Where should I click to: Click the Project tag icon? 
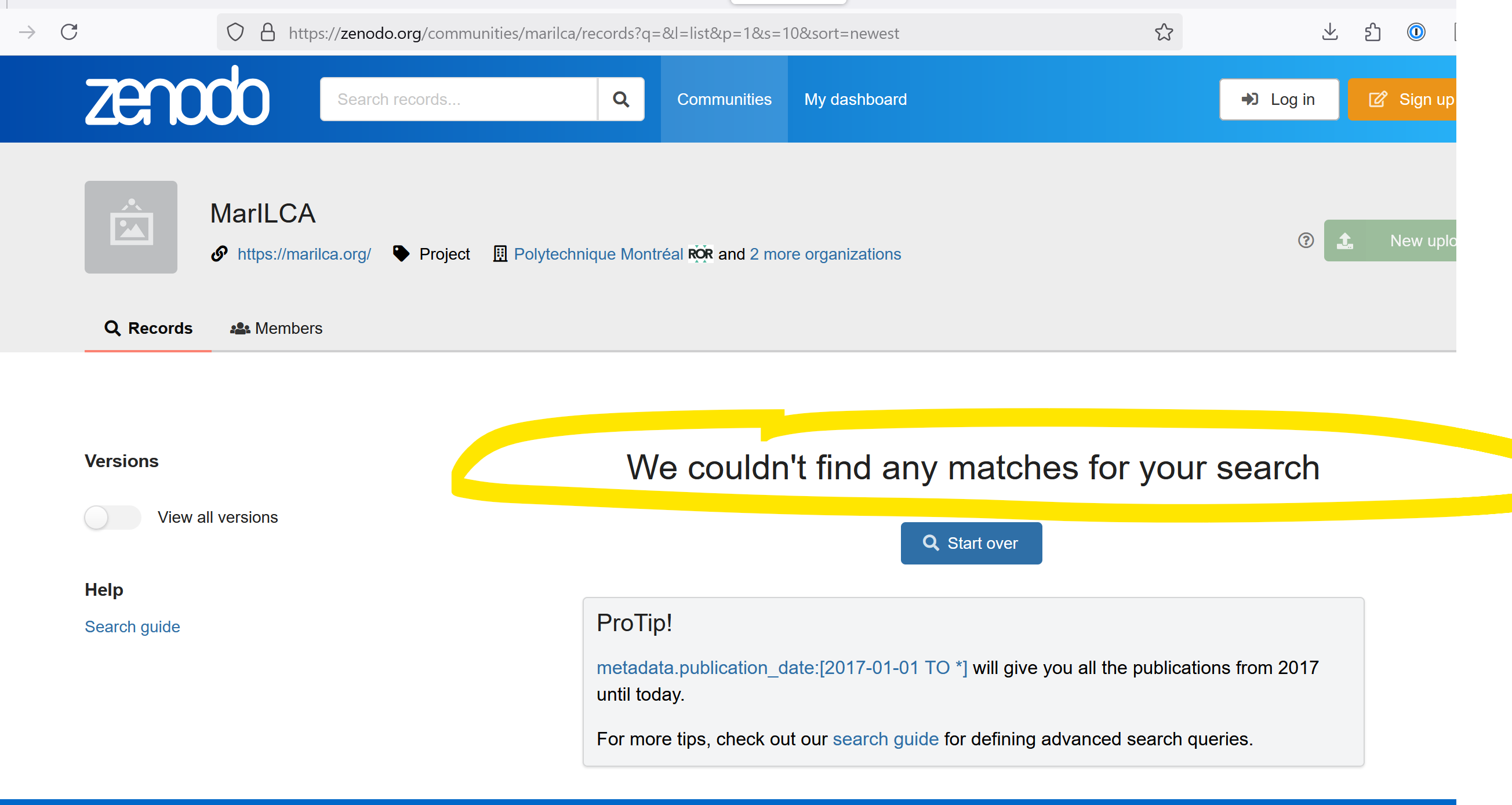[401, 254]
